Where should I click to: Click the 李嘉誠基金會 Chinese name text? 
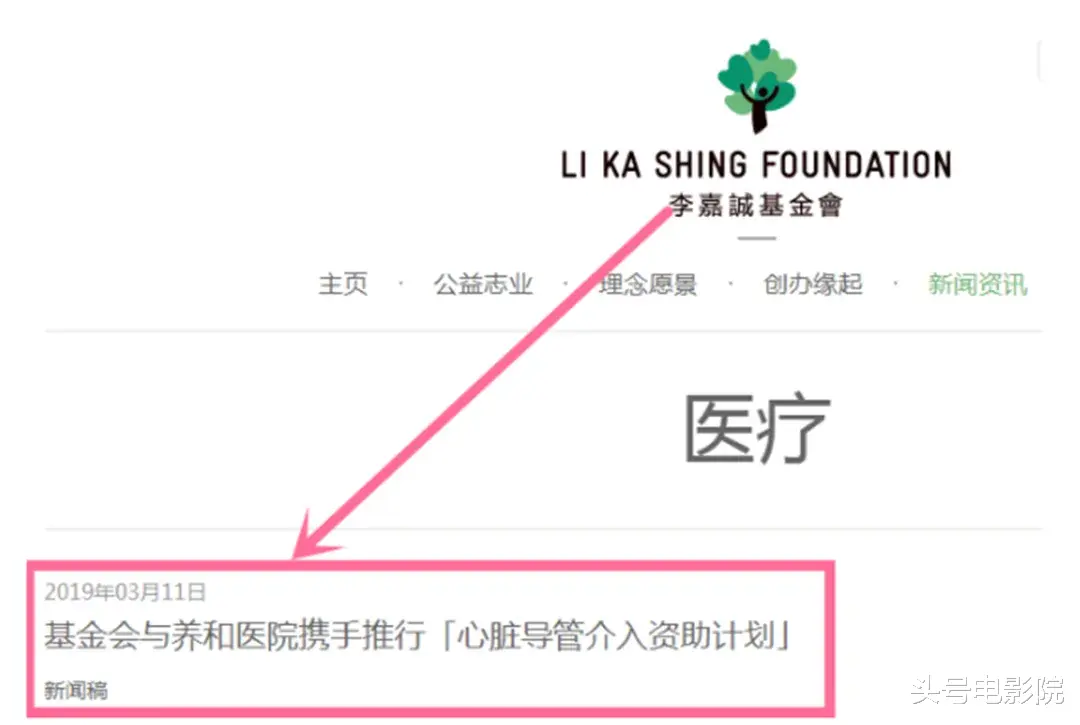point(756,205)
